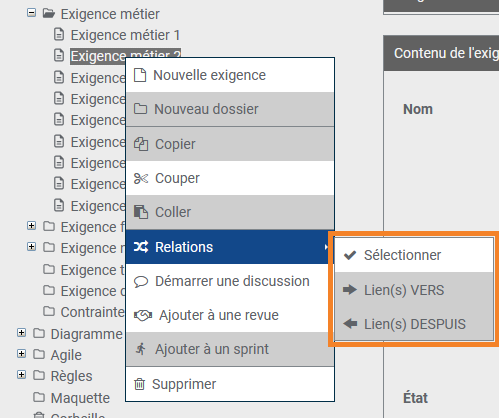Click the document icon of Exigence métier 1

coord(59,34)
